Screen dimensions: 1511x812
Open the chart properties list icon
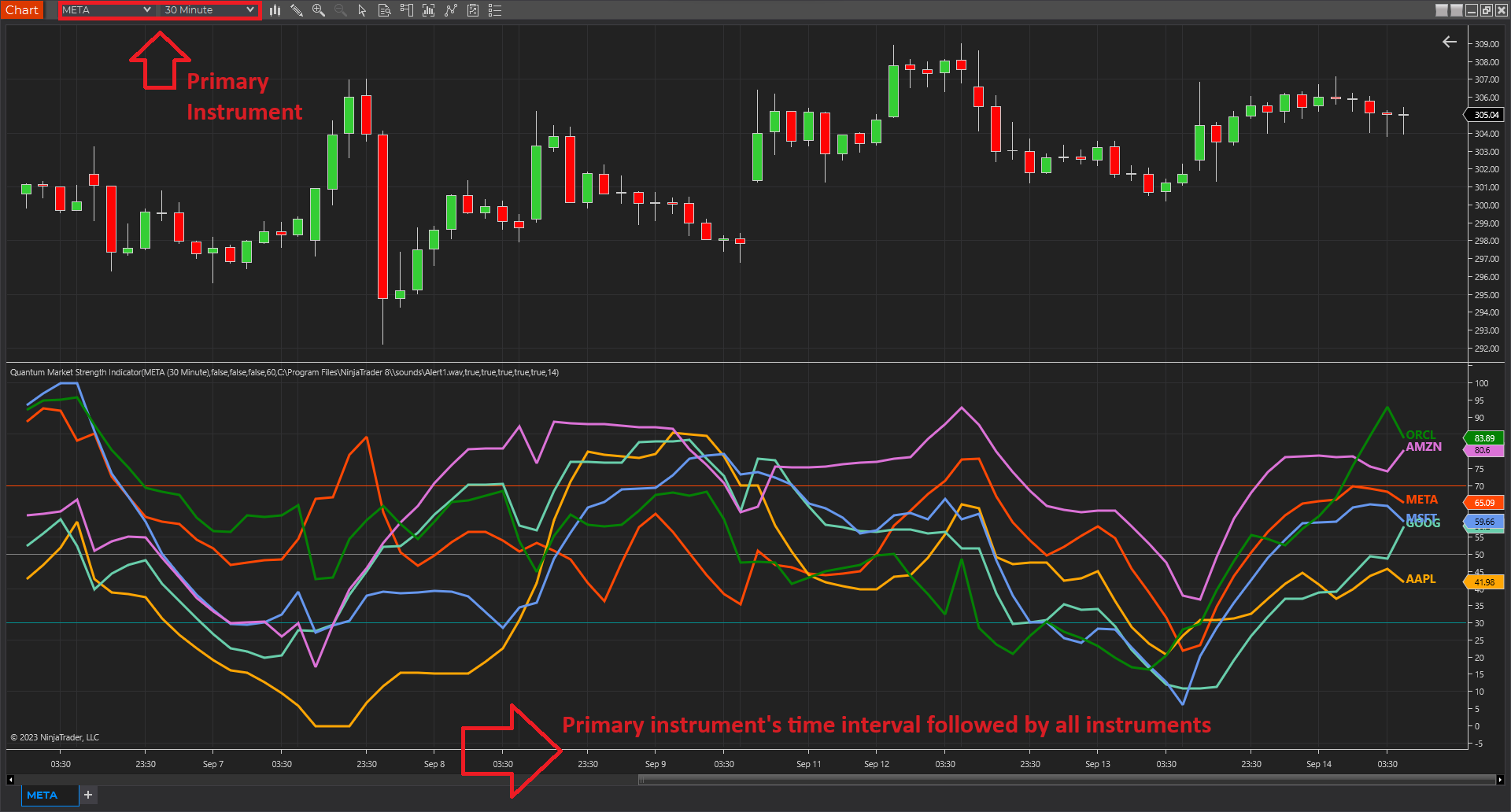495,10
